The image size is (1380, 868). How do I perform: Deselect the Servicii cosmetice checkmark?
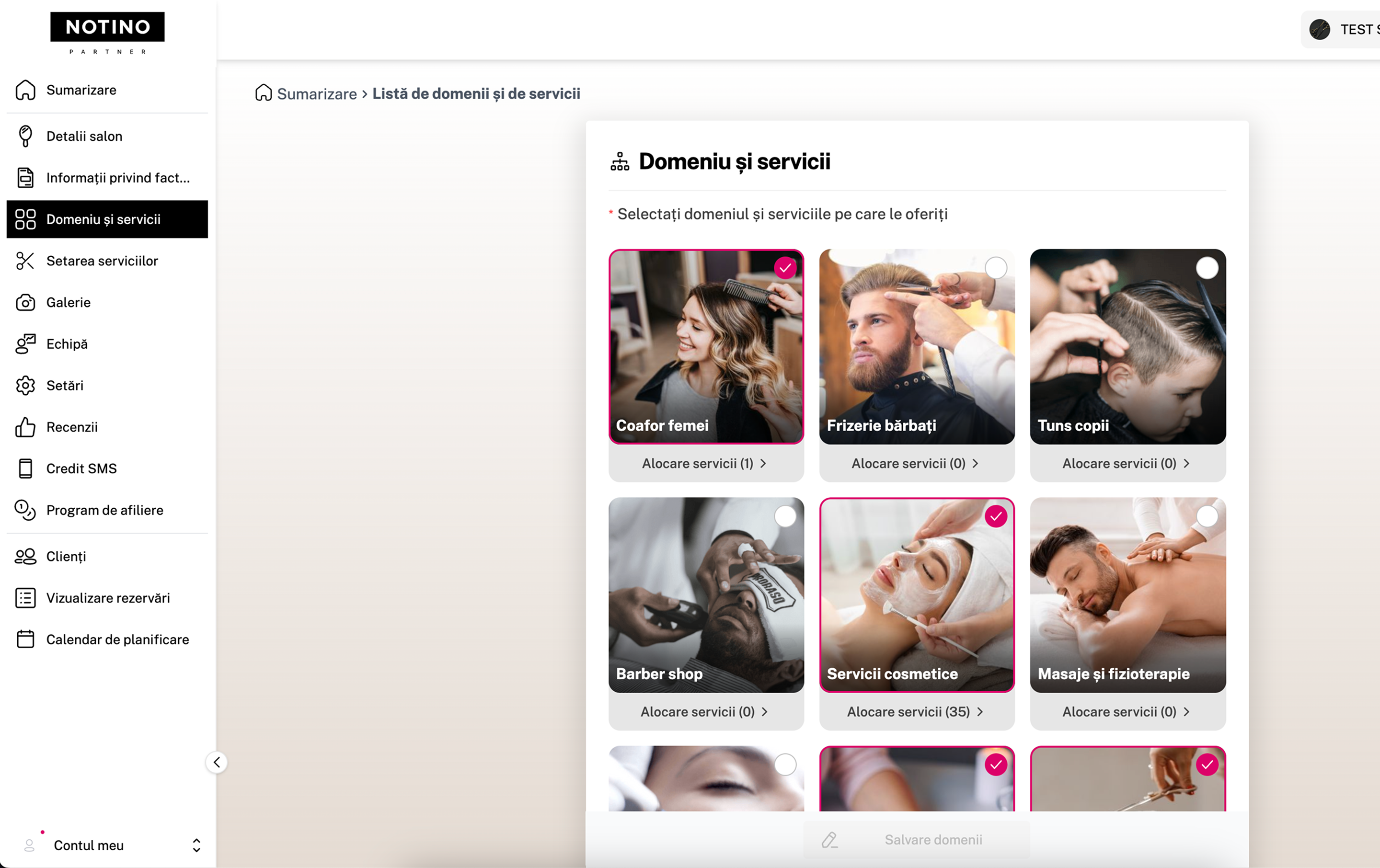995,516
